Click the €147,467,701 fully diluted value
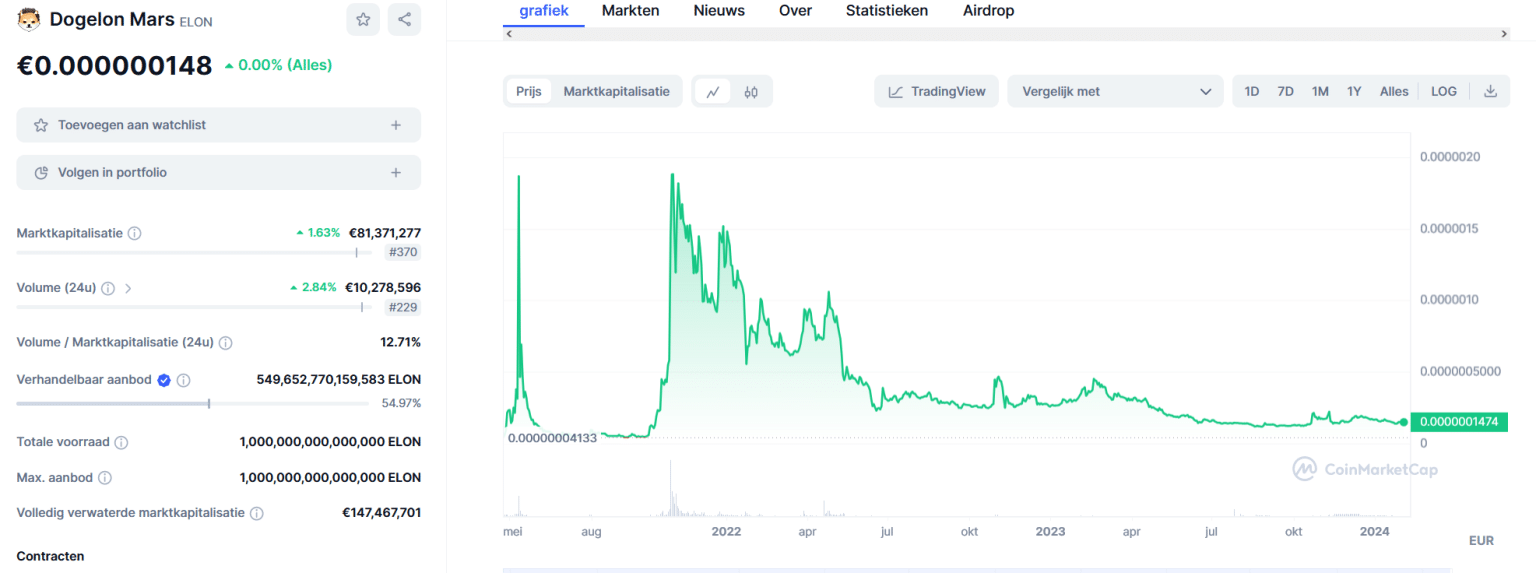Viewport: 1536px width, 573px height. [x=381, y=513]
